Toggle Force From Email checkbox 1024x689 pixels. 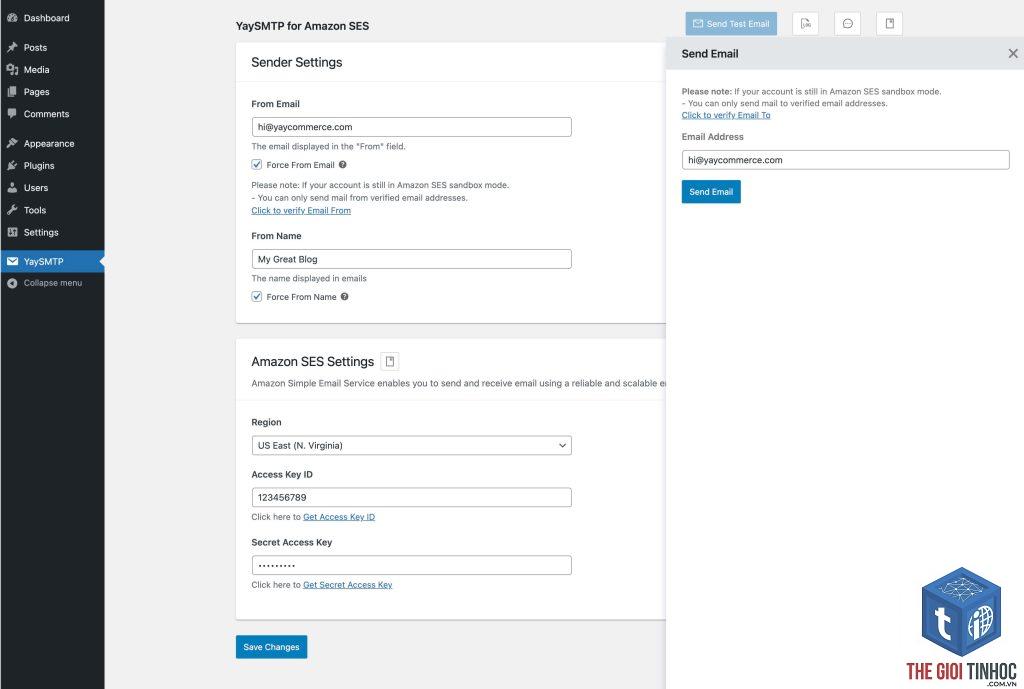(x=257, y=165)
